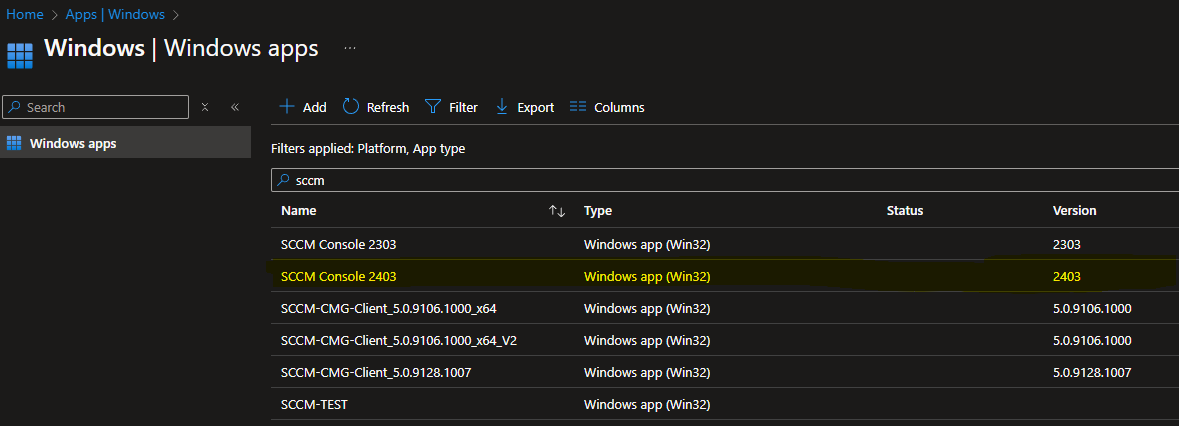Viewport: 1179px width, 426px height.
Task: Click the Windows apps grid icon in header
Action: tap(20, 56)
